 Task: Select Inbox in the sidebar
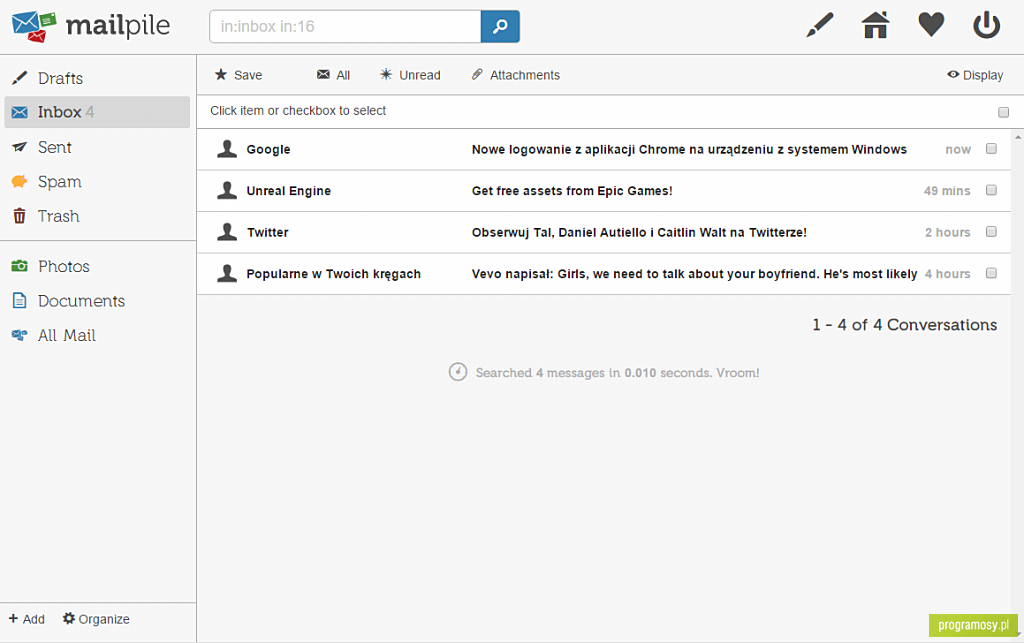click(97, 112)
